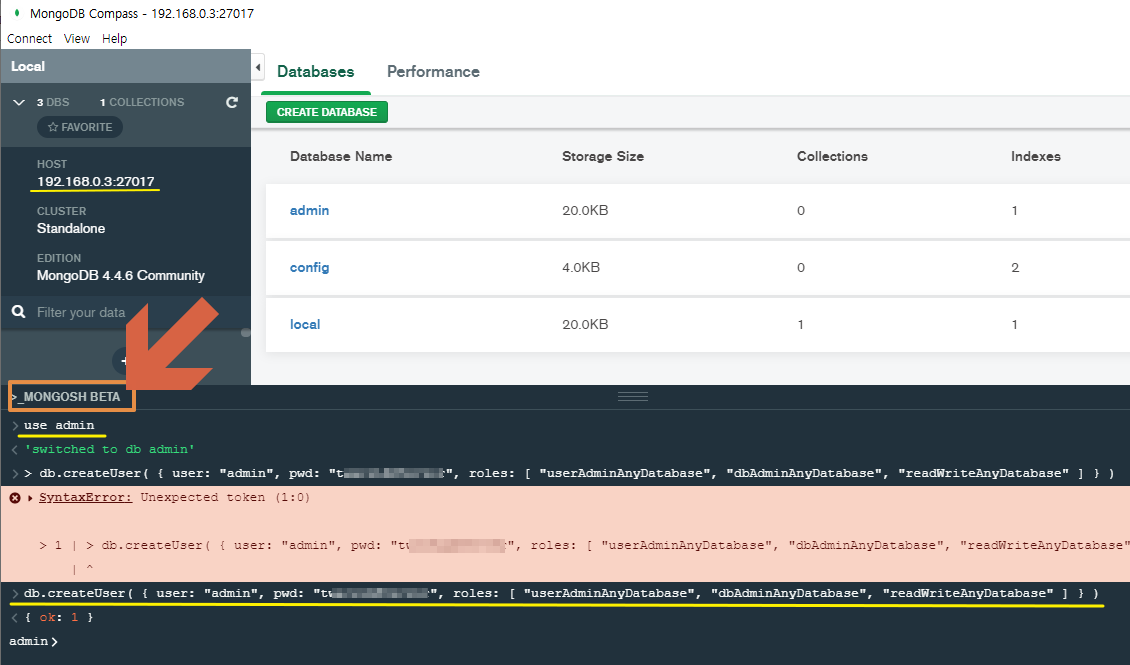Click the MongoDB Compass leaf icon in title bar
The width and height of the screenshot is (1130, 665).
click(17, 13)
